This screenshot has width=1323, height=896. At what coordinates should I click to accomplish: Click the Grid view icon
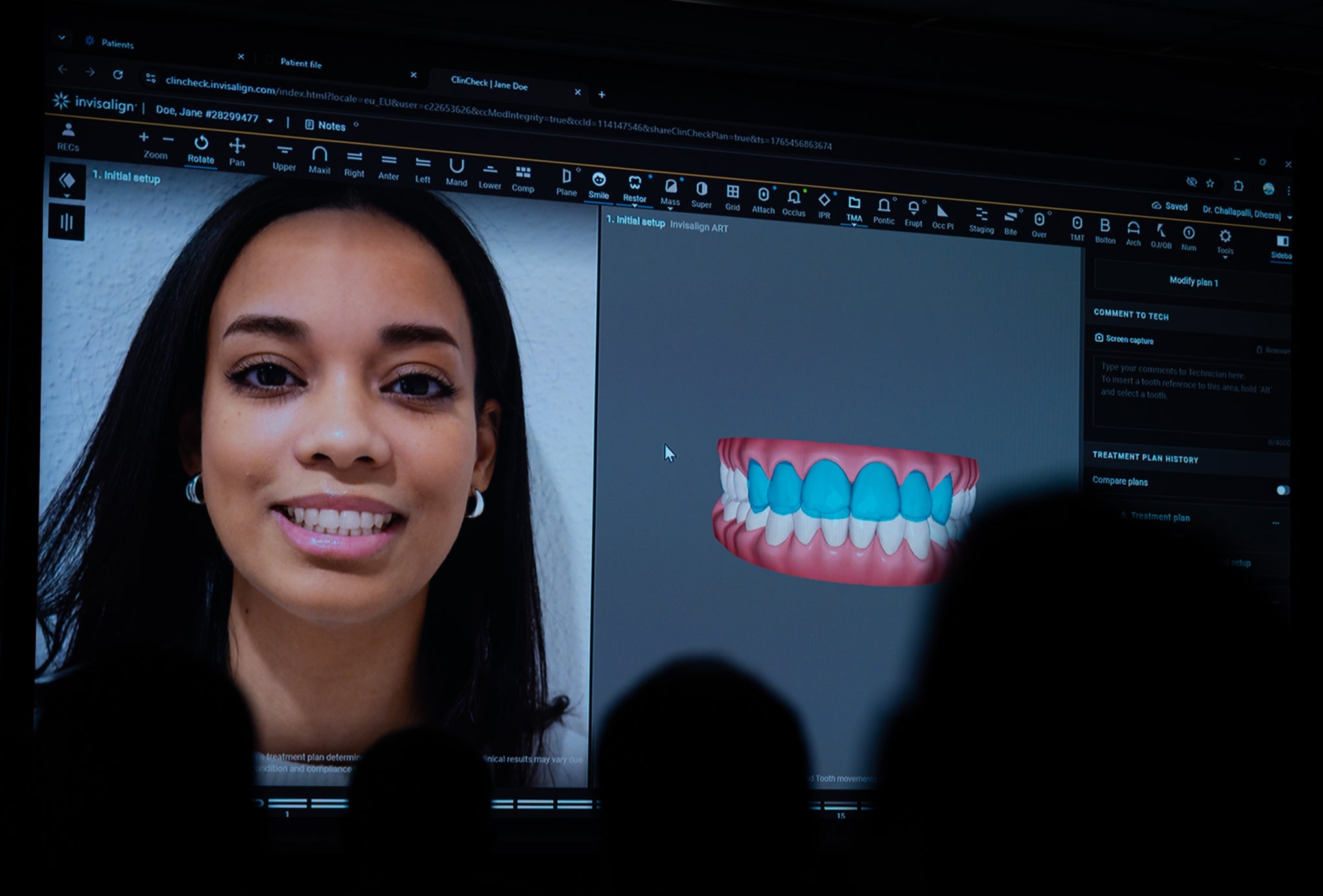coord(733,192)
